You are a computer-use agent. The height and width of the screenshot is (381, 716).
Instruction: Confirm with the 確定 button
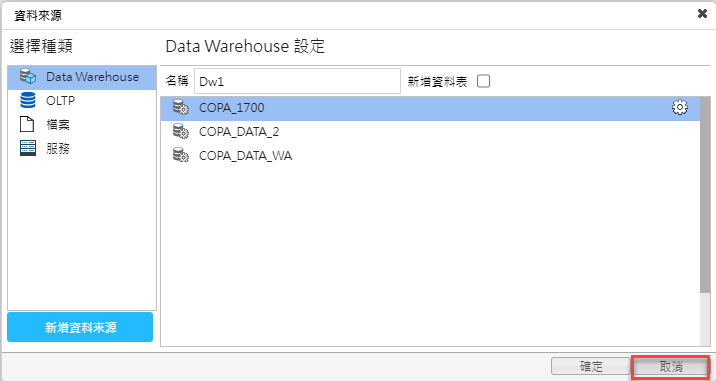[x=591, y=366]
